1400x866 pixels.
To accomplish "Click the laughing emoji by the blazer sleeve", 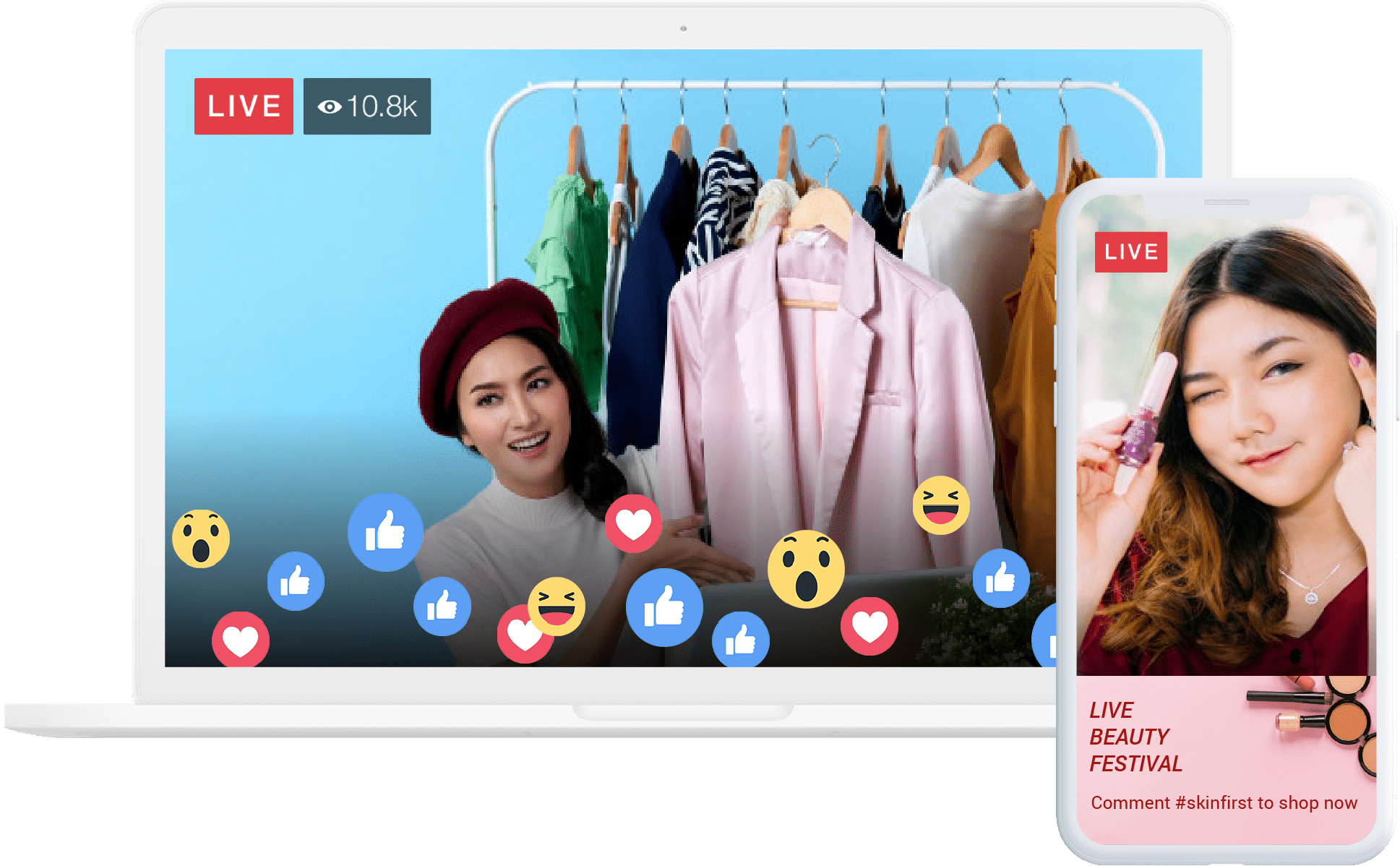I will click(x=940, y=505).
